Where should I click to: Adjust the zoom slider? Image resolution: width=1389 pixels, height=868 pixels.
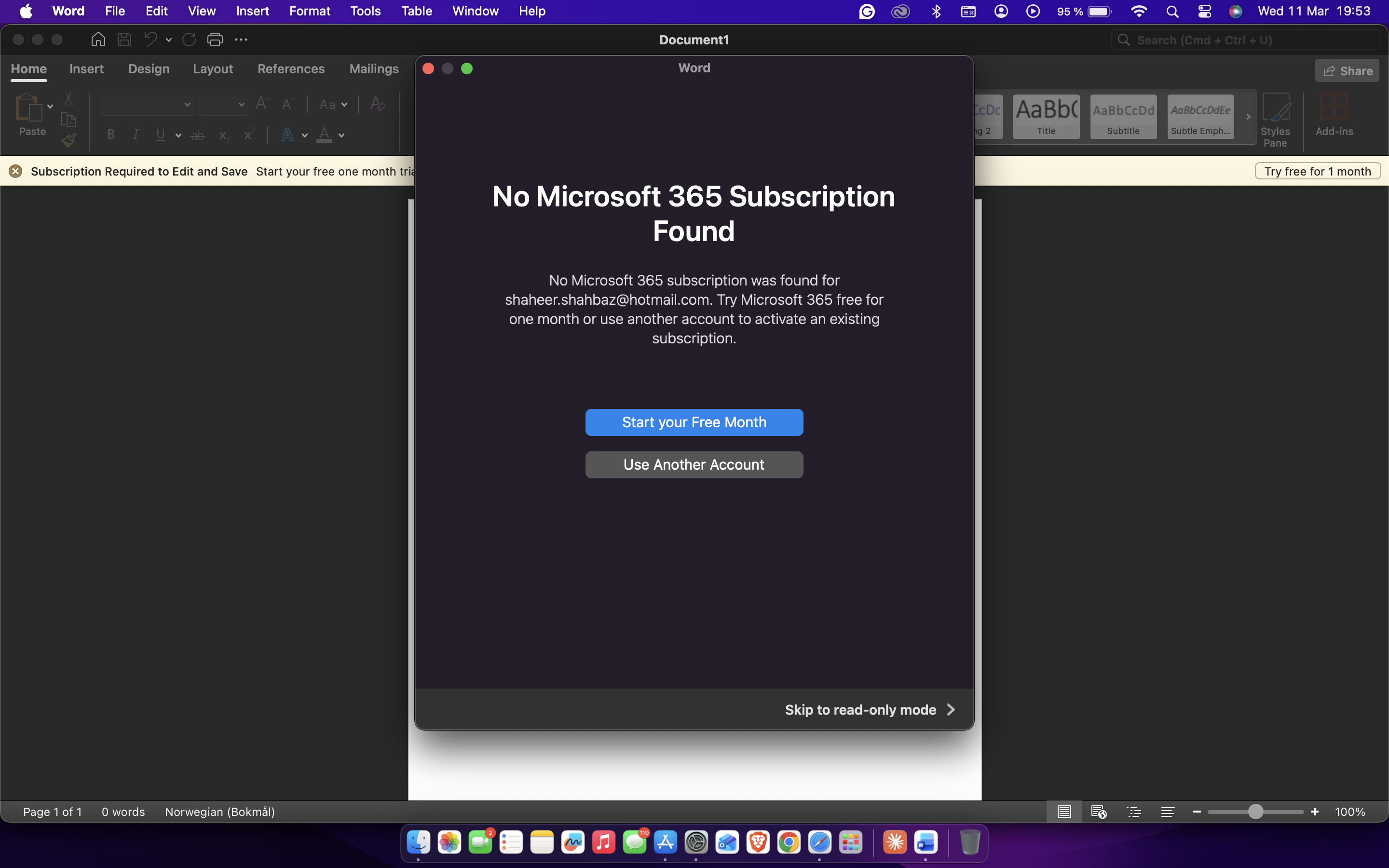[x=1256, y=811]
